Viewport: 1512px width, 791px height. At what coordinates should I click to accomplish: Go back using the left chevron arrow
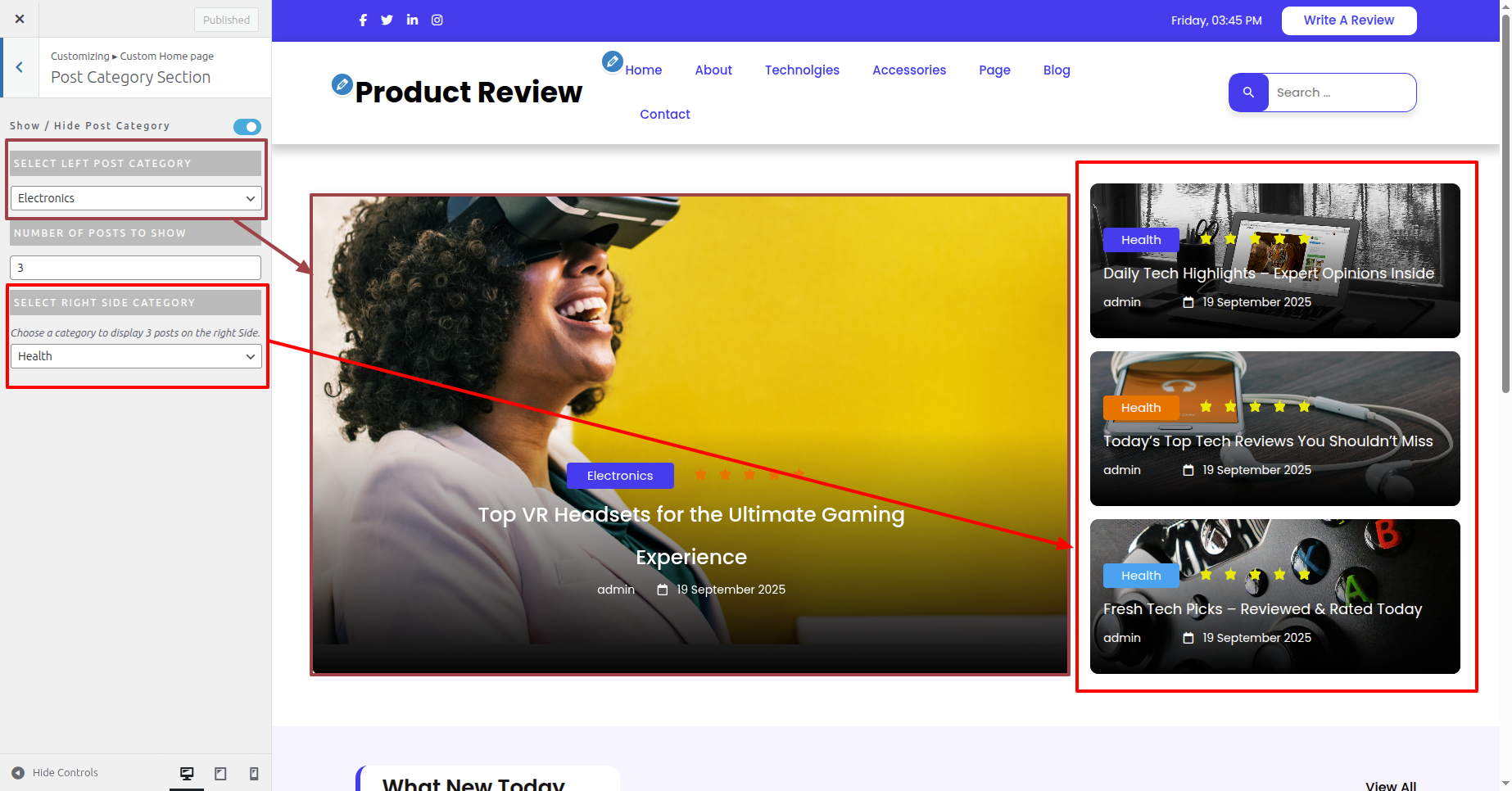point(20,67)
